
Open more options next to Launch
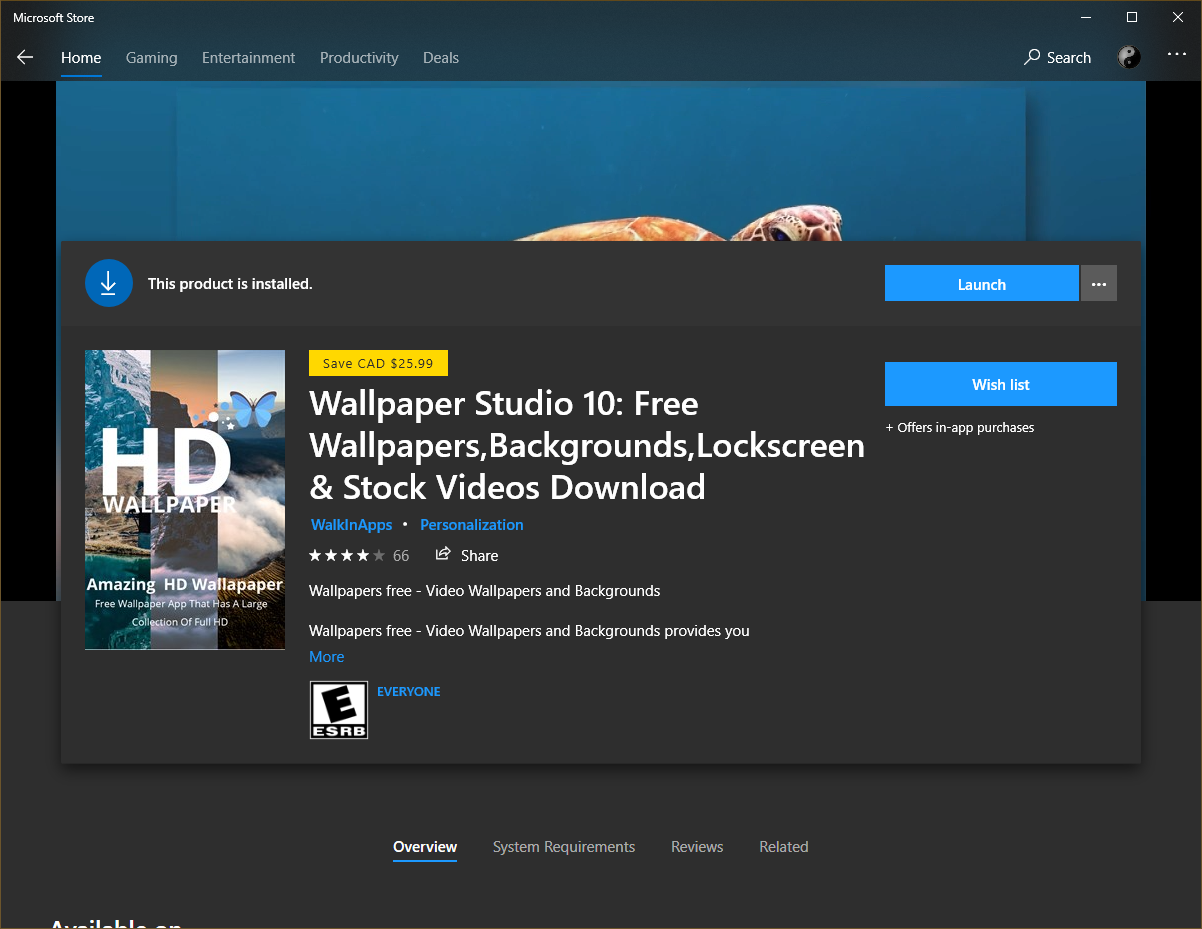coord(1099,284)
